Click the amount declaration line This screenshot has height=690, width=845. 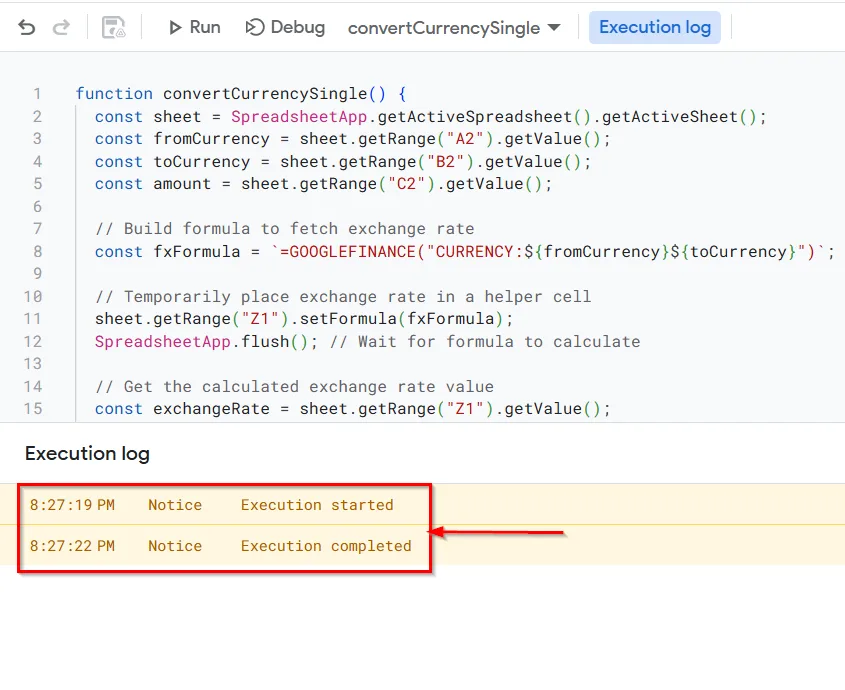(323, 184)
